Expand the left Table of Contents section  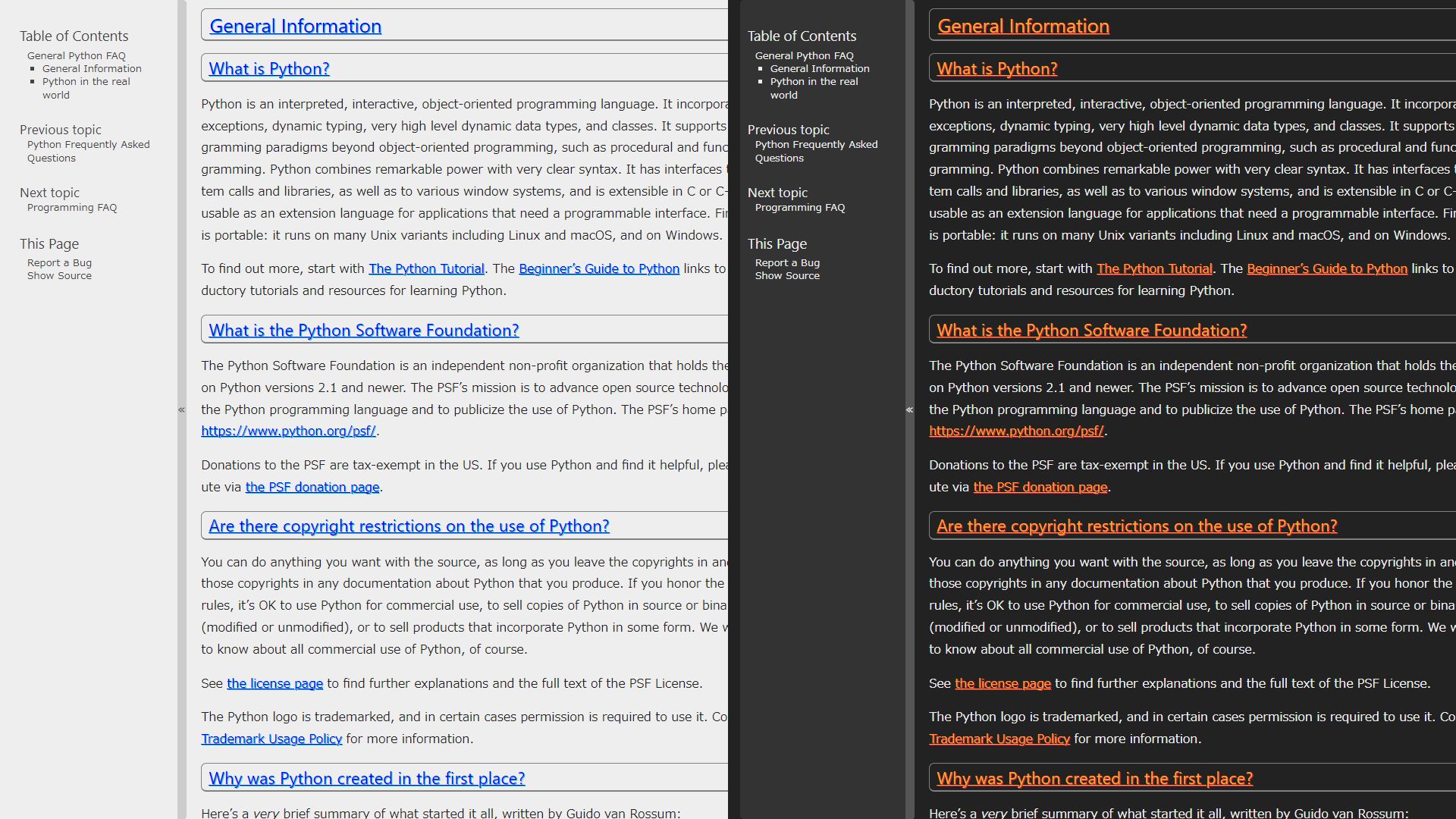(182, 409)
